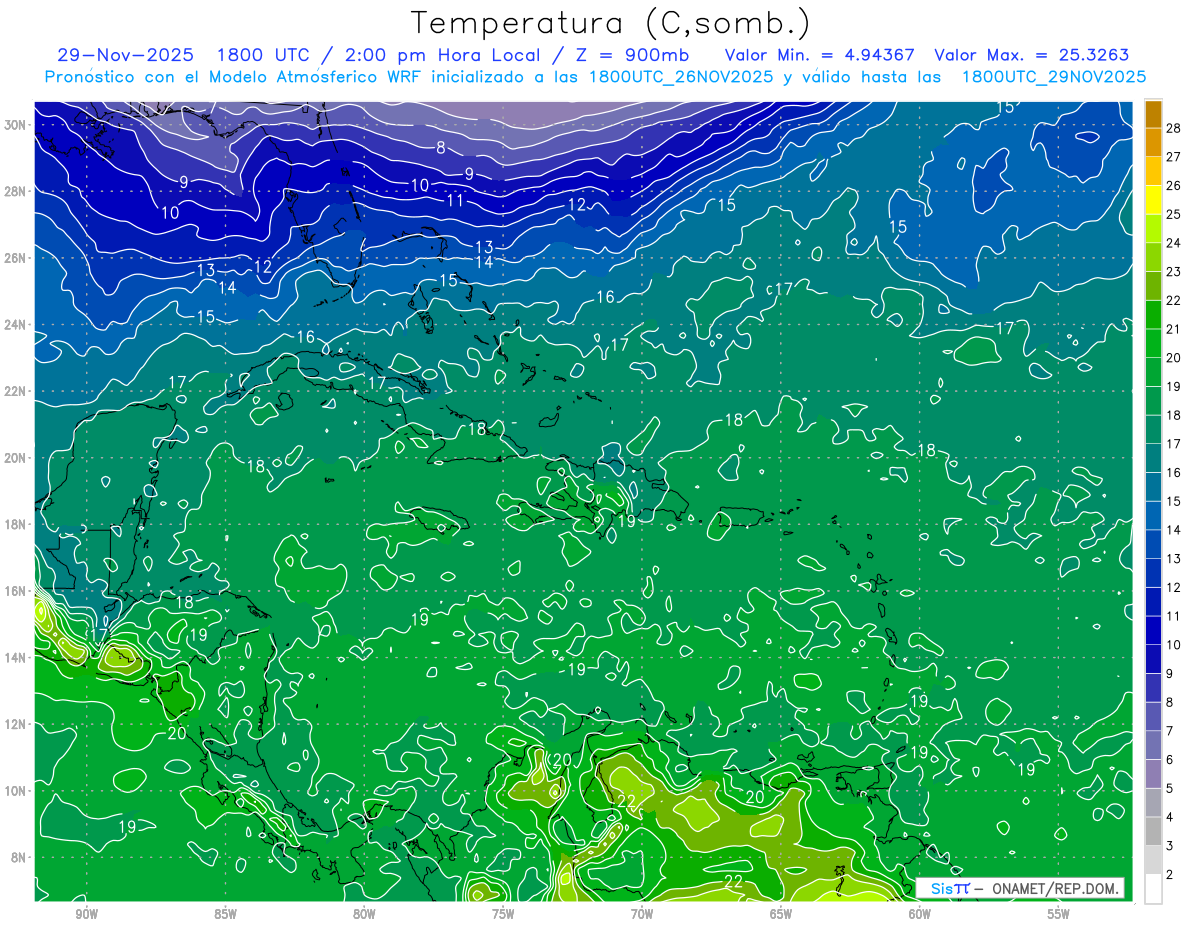Viewport: 1200px width, 927px height.
Task: Click the color scale label 25
Action: 1174,214
